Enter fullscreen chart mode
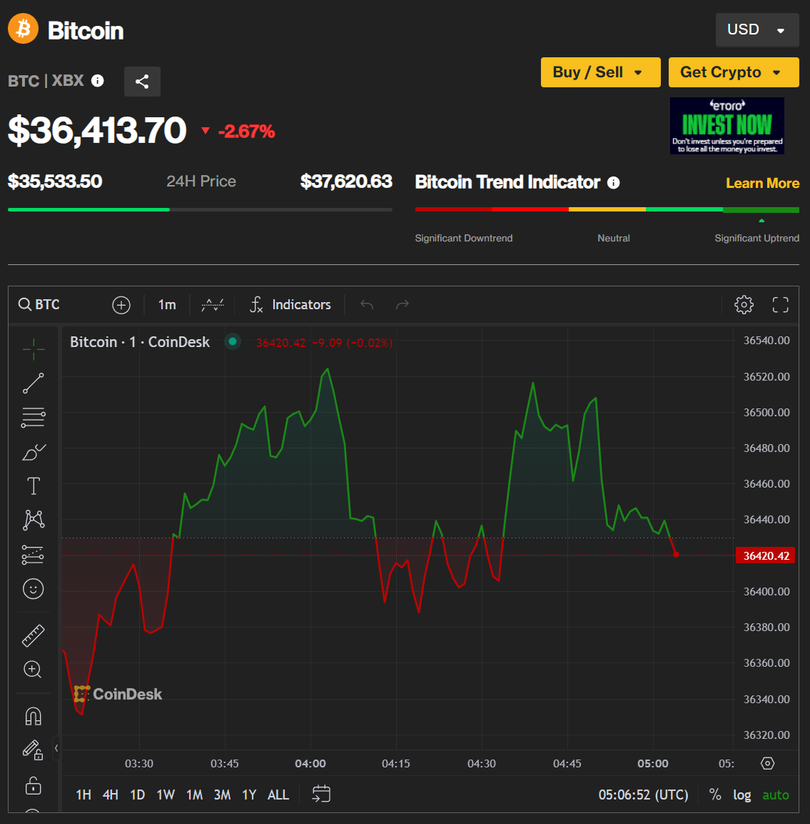Image resolution: width=810 pixels, height=824 pixels. click(x=780, y=305)
